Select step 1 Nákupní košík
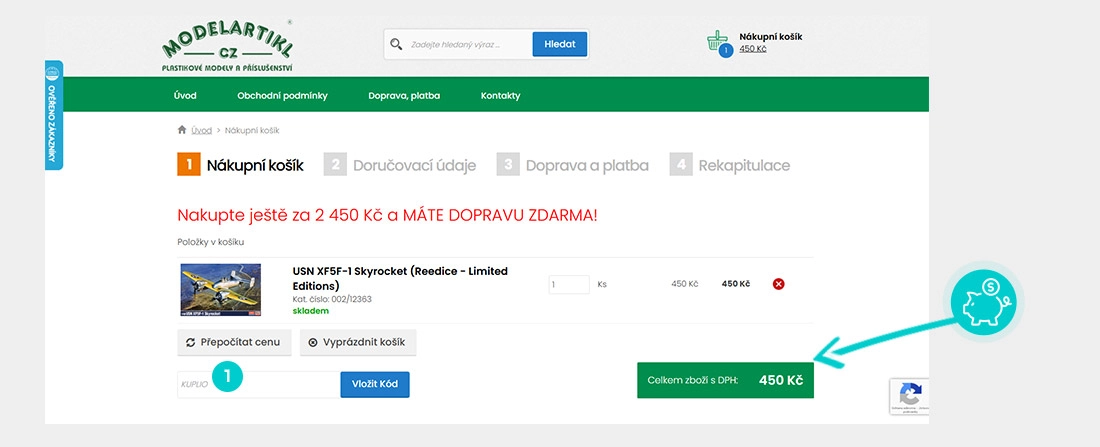Viewport: 1100px width, 447px height. (x=241, y=166)
